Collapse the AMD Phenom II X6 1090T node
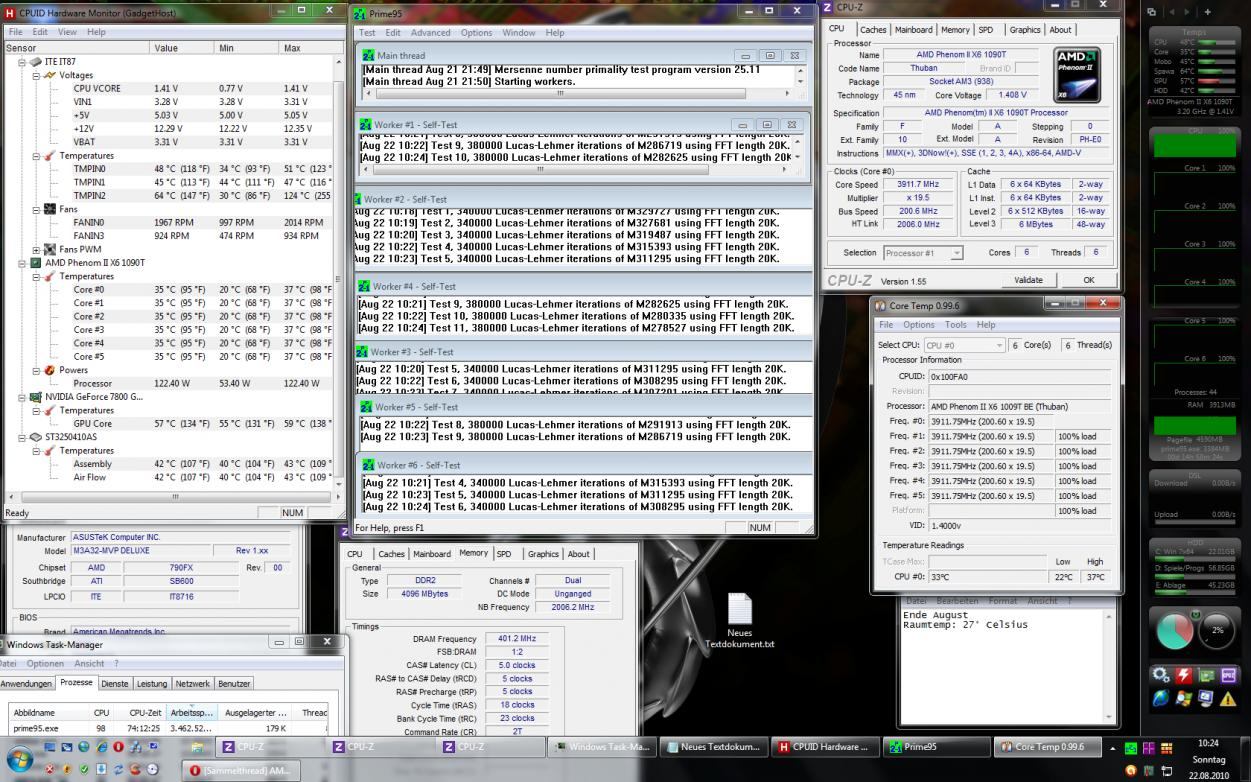This screenshot has width=1251, height=782. 23,263
